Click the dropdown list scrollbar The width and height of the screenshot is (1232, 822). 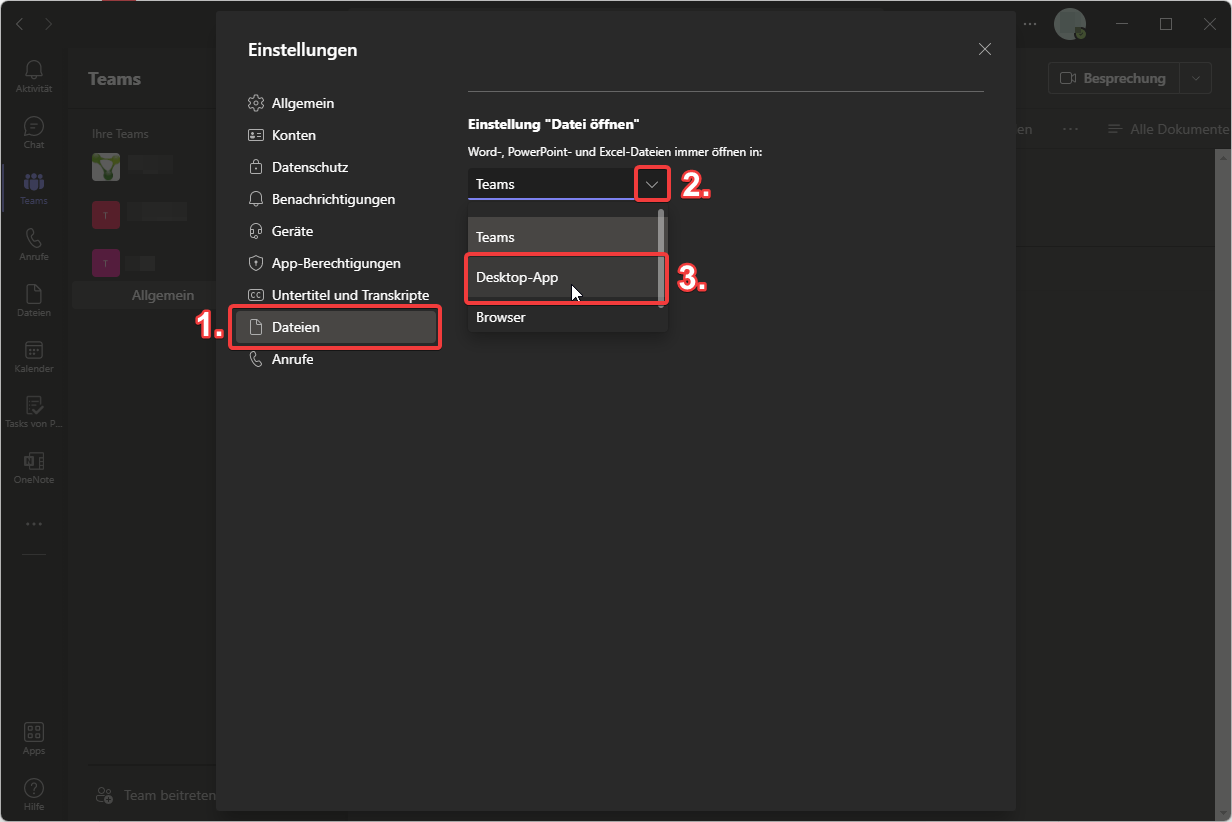point(661,256)
